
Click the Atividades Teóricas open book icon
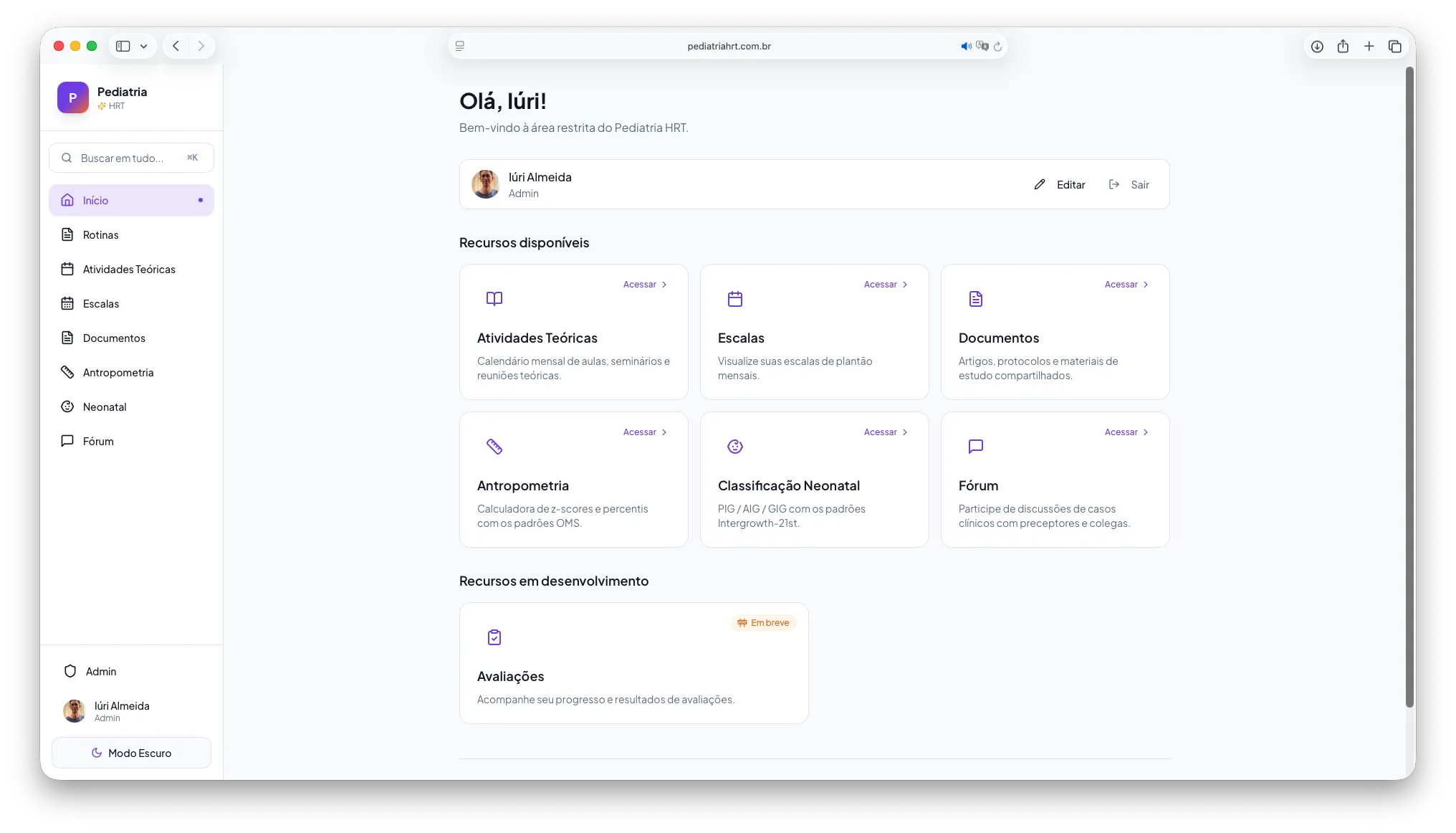(x=494, y=298)
